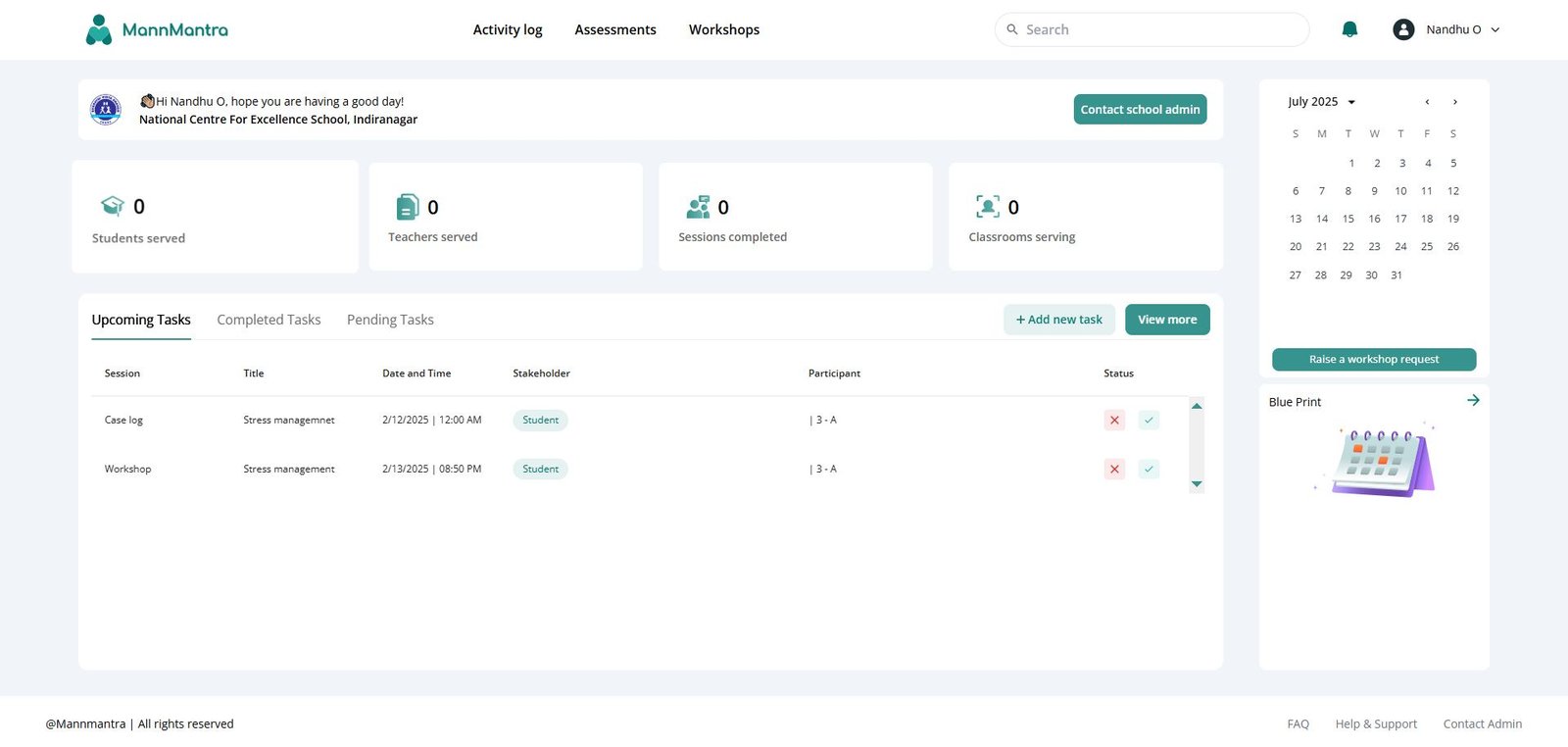Click the MannMantra logo
This screenshot has height=747, width=1568.
[157, 29]
